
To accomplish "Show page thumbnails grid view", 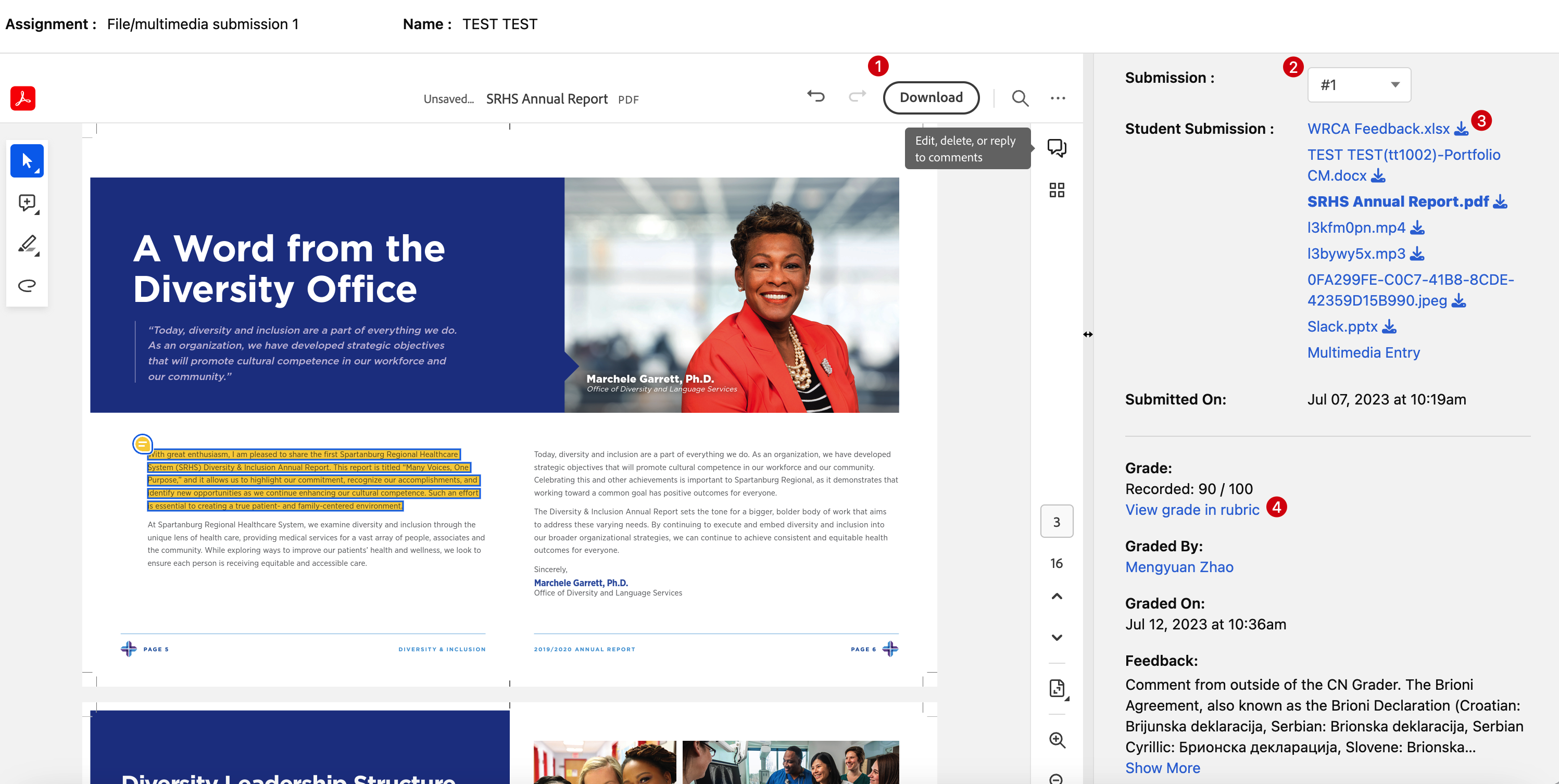I will [x=1057, y=190].
